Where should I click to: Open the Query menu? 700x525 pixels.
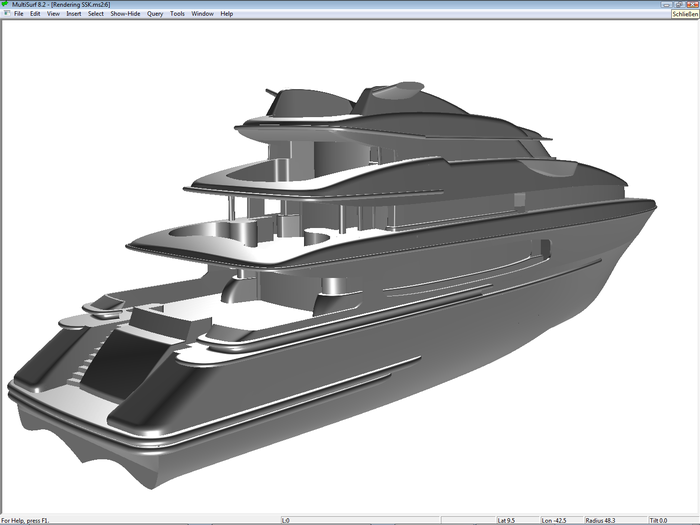pyautogui.click(x=155, y=14)
